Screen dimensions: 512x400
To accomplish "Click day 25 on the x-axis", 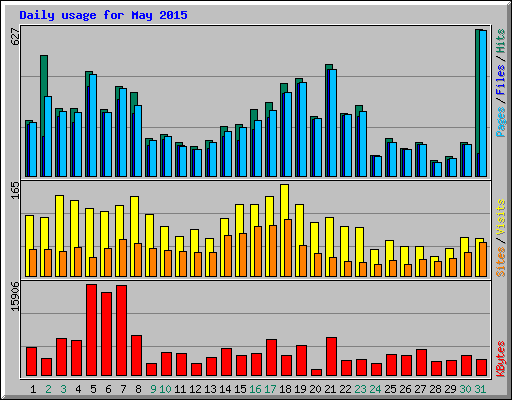I will (x=390, y=389).
